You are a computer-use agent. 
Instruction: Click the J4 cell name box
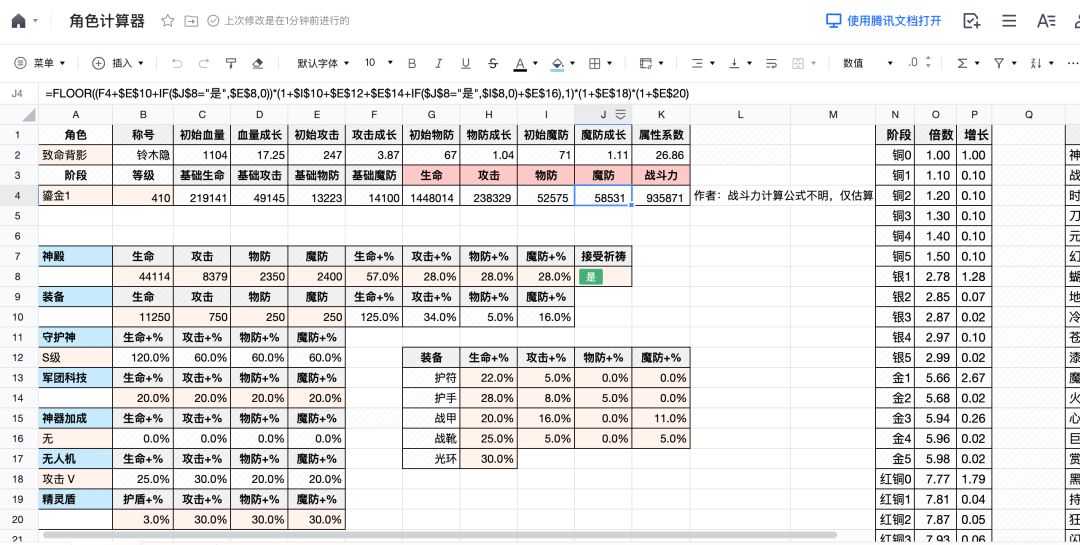18,93
